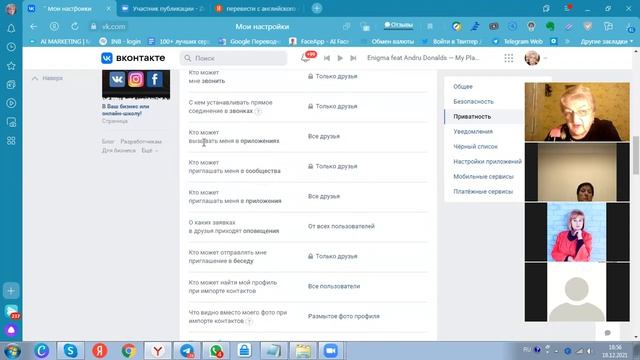The height and width of the screenshot is (360, 640).
Task: Change direct connection in calls setting
Action: (333, 106)
